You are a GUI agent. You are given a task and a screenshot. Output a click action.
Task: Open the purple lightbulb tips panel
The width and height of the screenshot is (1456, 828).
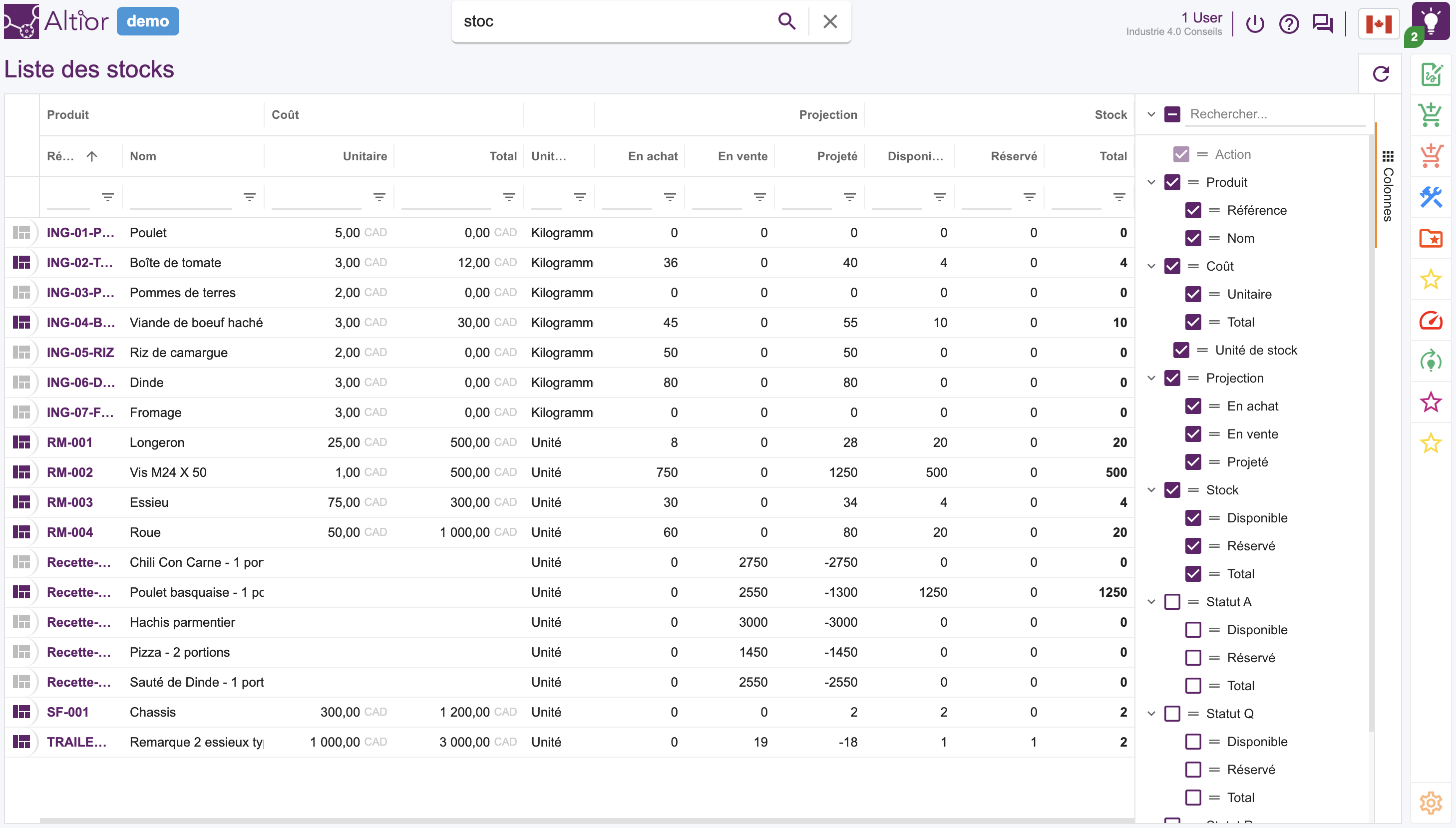coord(1431,20)
